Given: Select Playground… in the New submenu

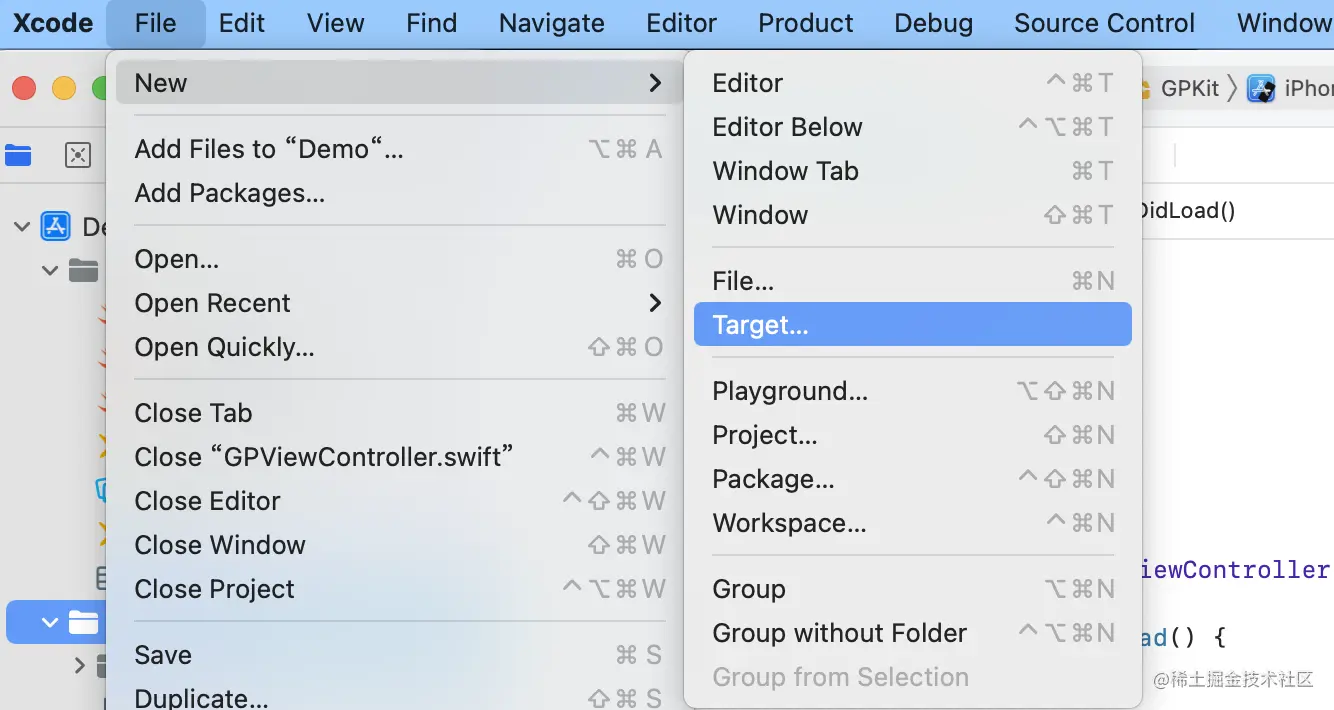Looking at the screenshot, I should click(790, 391).
